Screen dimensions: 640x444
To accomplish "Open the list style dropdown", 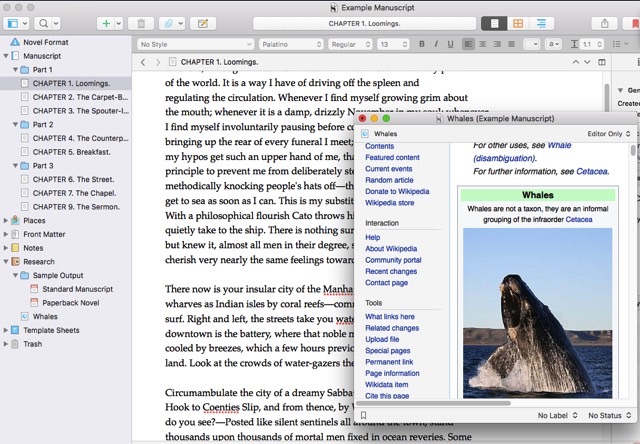I will pos(620,44).
